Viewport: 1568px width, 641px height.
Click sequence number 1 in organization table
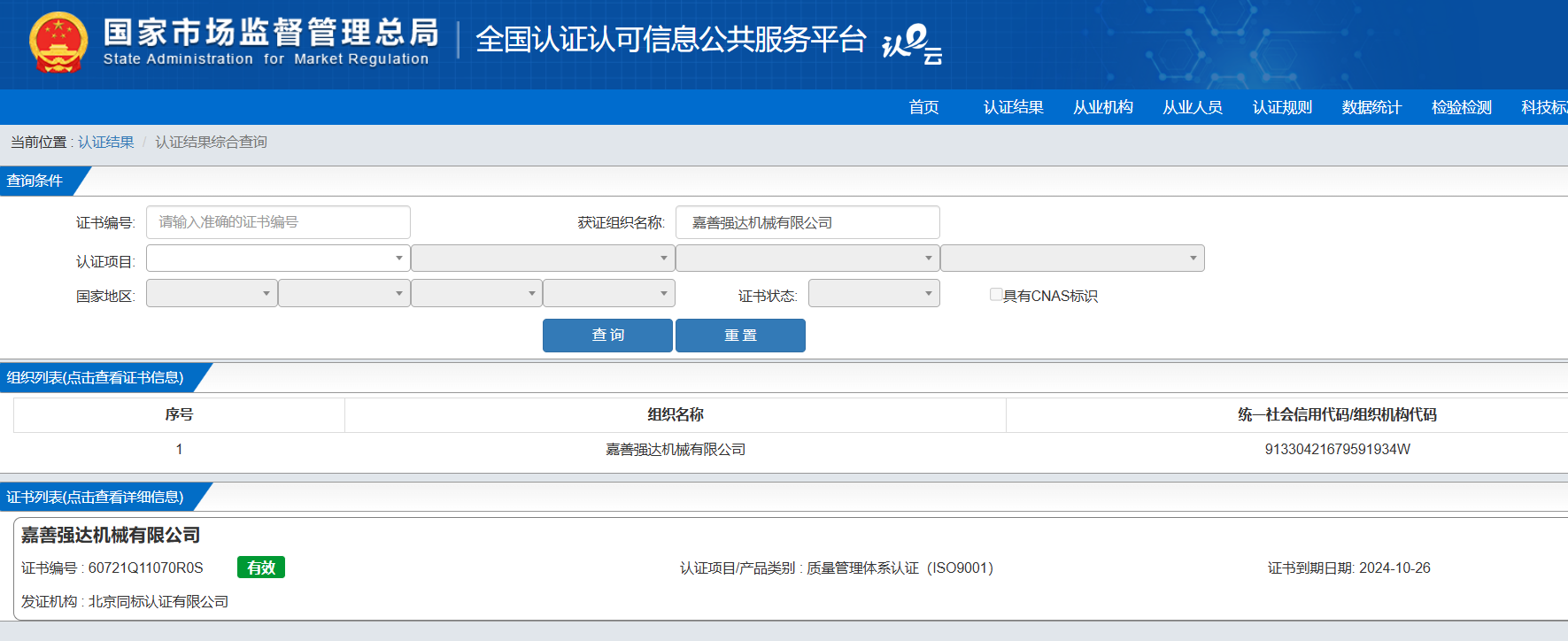179,450
